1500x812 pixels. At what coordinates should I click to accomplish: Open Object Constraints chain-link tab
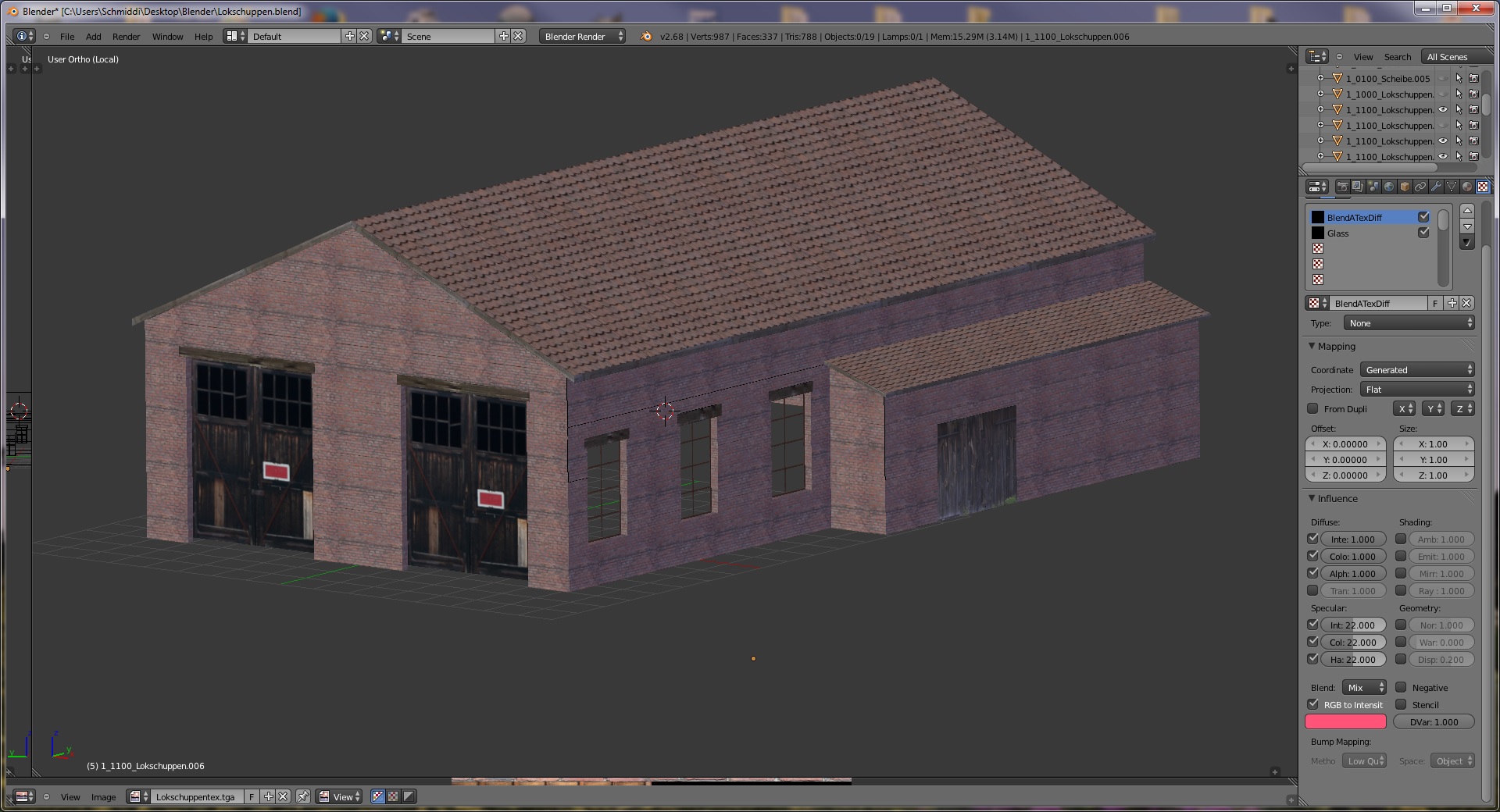pyautogui.click(x=1420, y=187)
